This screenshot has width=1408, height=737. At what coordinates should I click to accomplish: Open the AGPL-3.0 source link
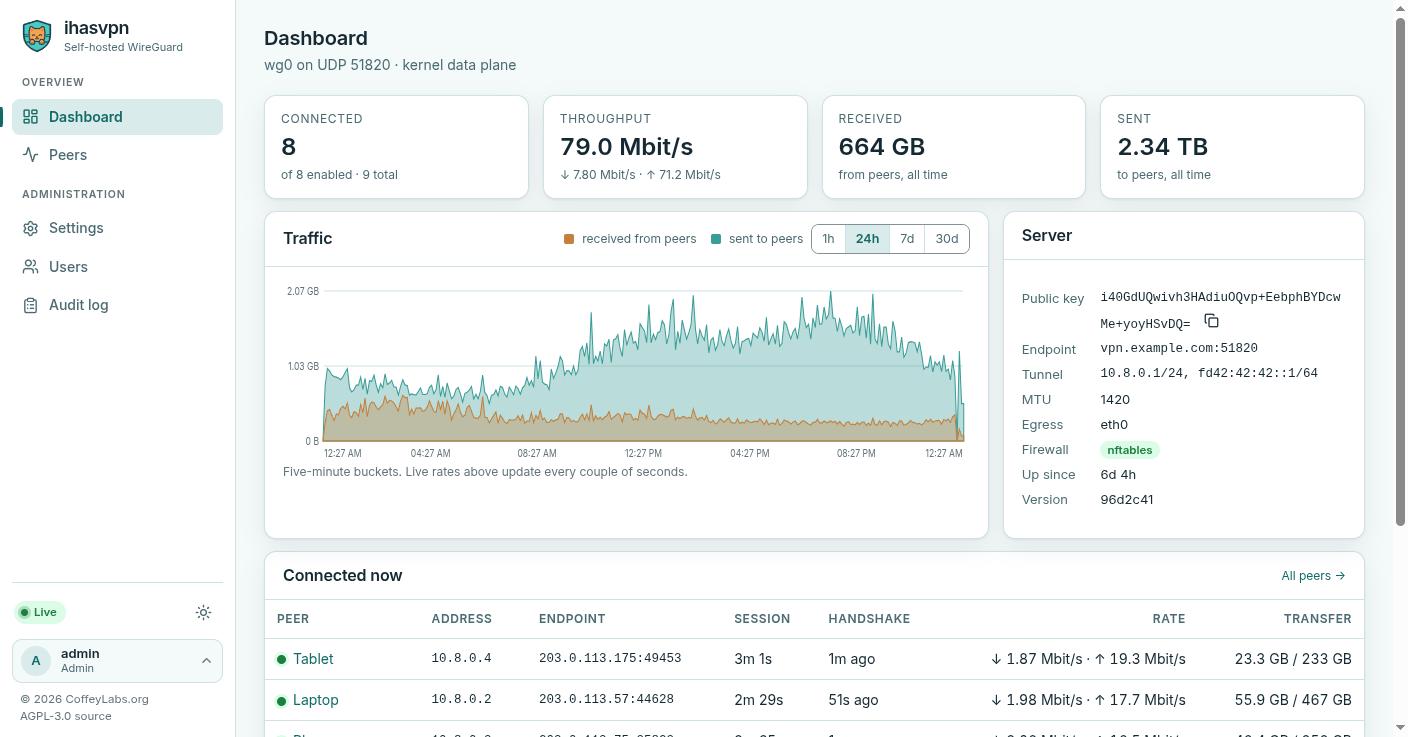point(66,716)
